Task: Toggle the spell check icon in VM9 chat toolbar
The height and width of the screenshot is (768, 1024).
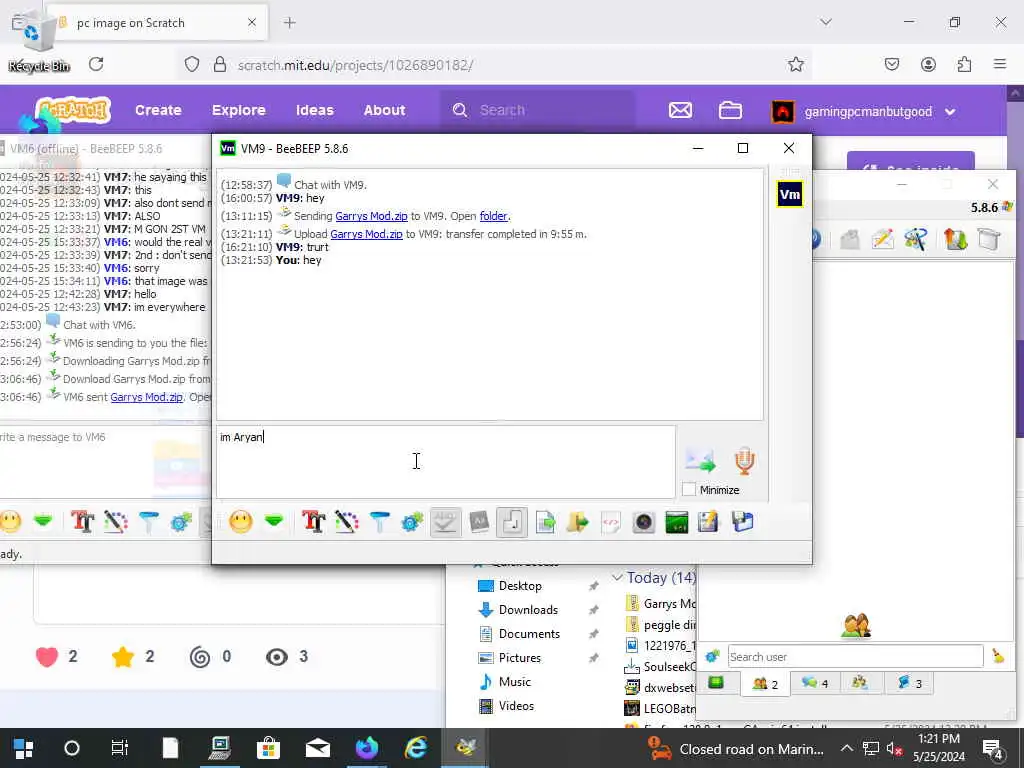Action: [x=445, y=522]
